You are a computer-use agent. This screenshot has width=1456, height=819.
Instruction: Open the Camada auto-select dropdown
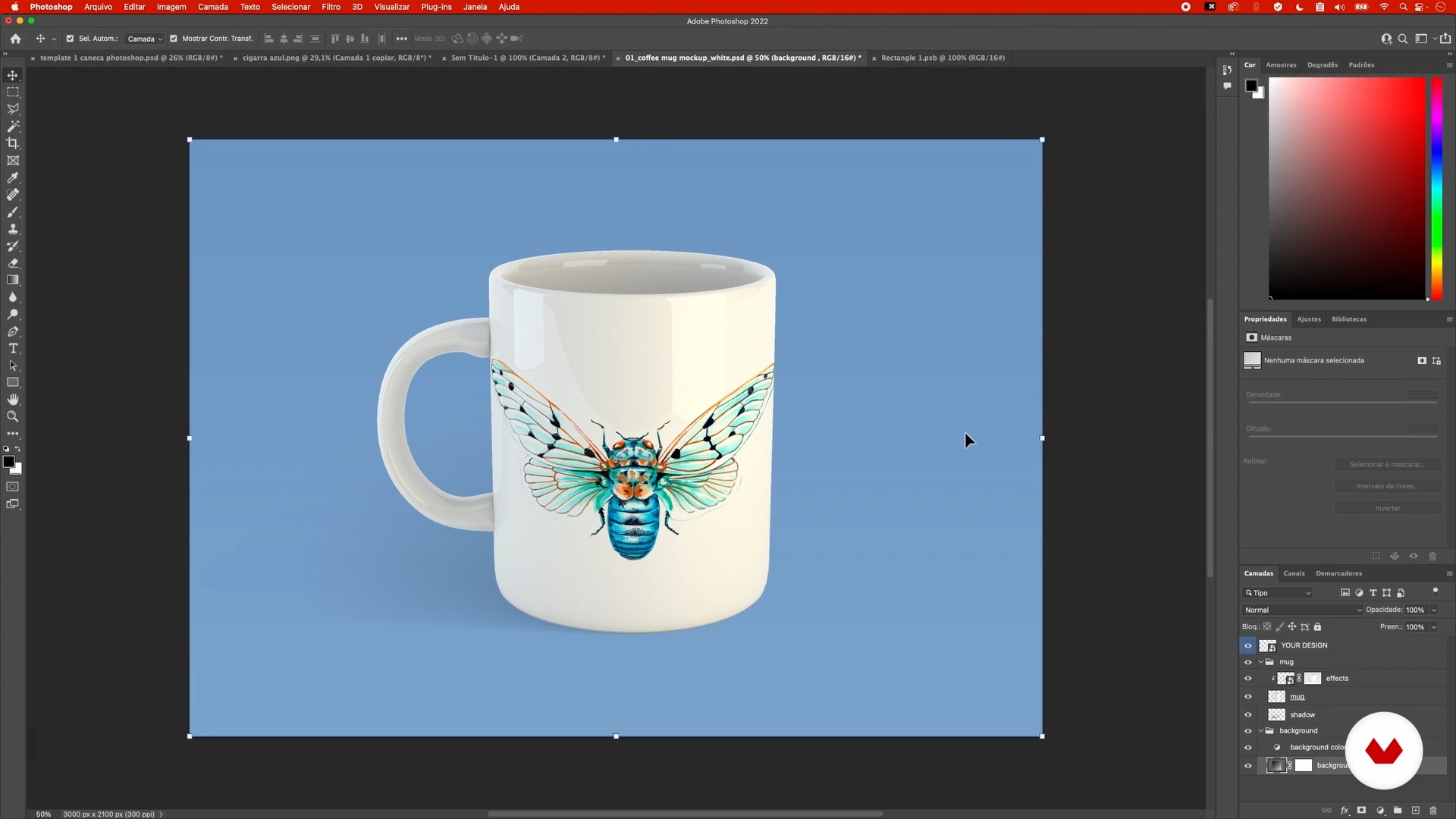(144, 39)
